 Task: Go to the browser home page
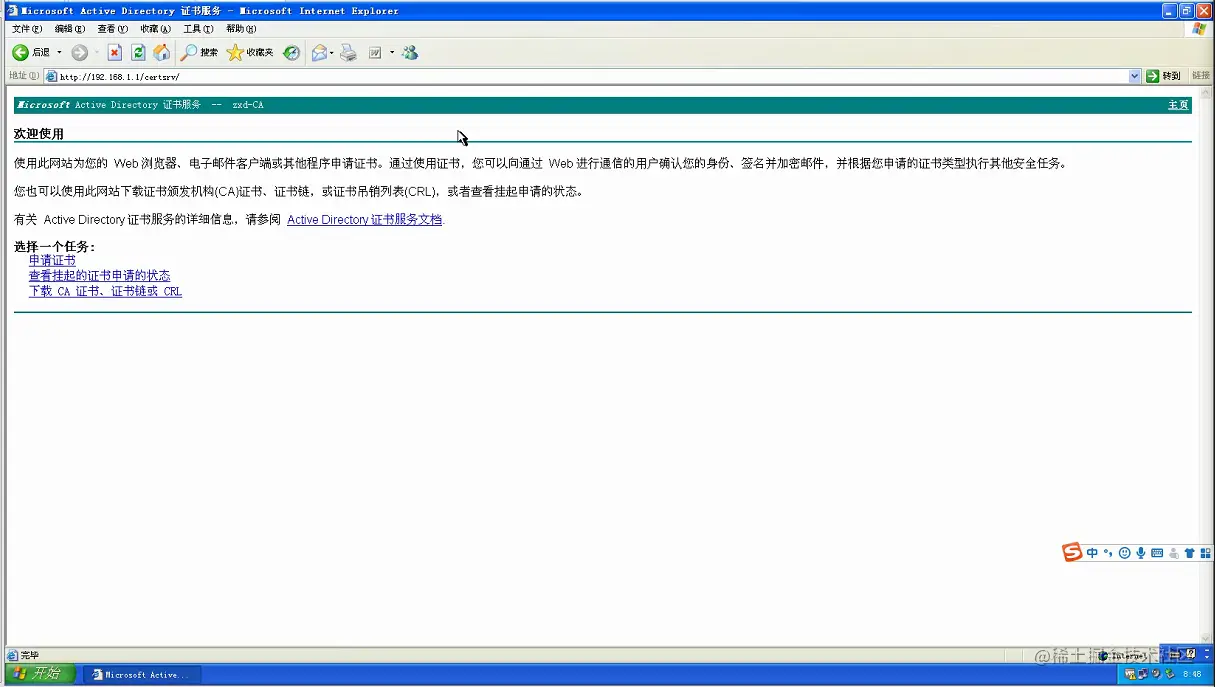tap(161, 52)
